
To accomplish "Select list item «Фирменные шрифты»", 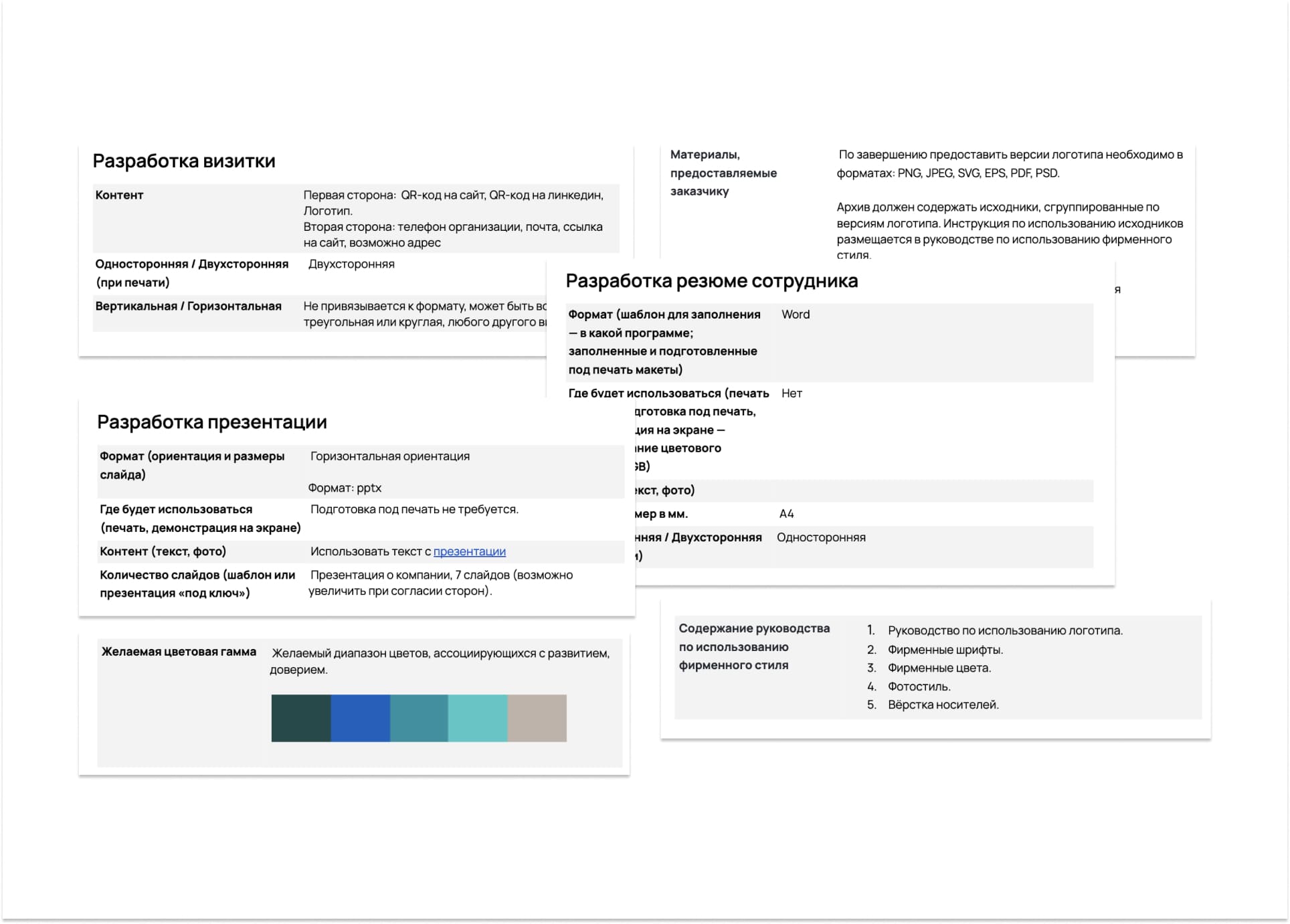I will pos(945,650).
